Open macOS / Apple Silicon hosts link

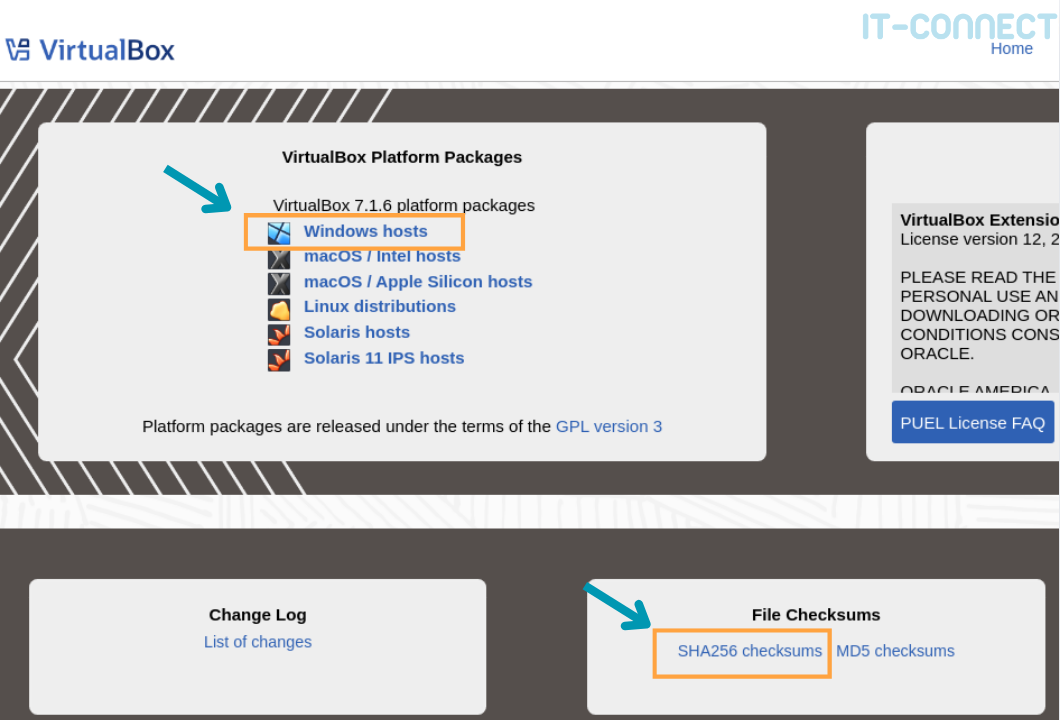(418, 281)
